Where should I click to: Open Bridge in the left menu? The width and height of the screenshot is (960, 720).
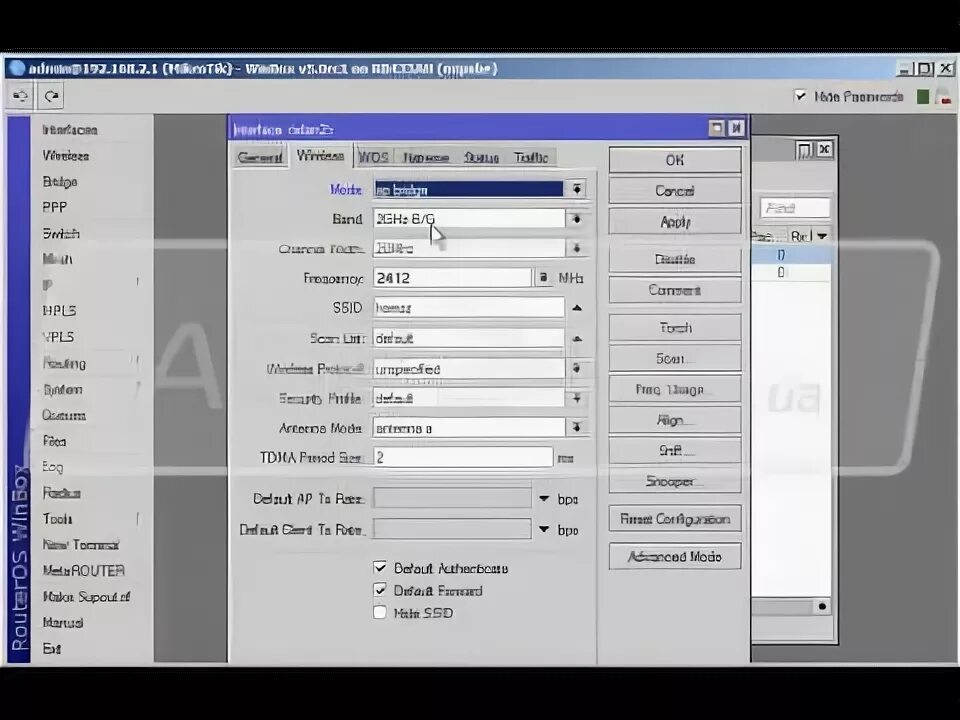click(60, 182)
